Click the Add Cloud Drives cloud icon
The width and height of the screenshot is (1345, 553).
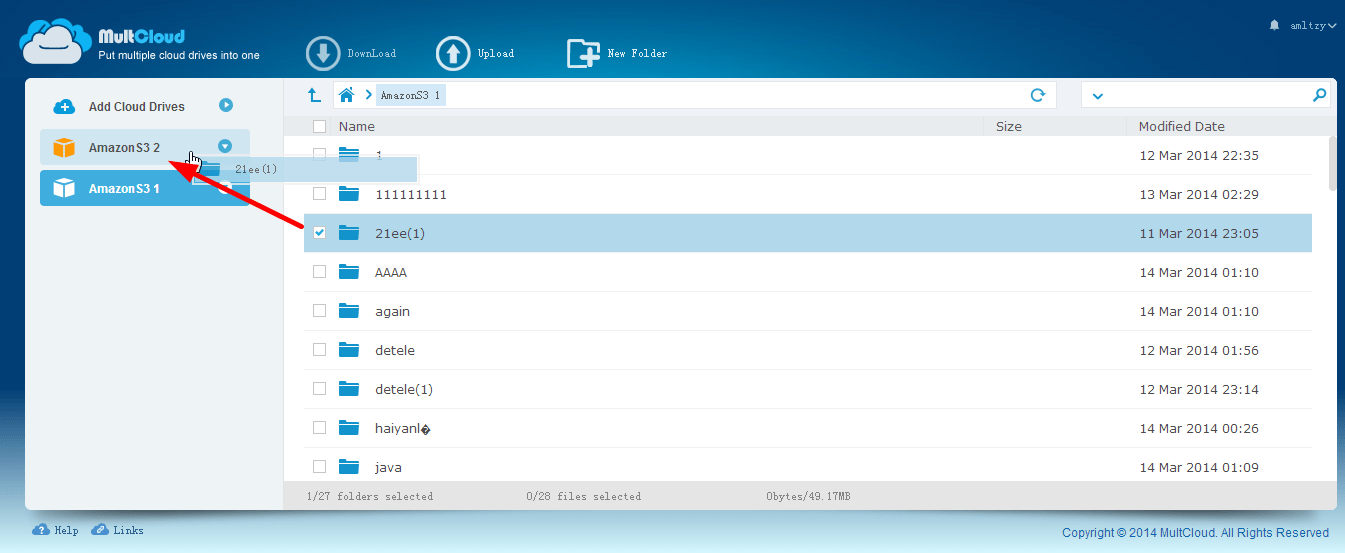coord(64,106)
